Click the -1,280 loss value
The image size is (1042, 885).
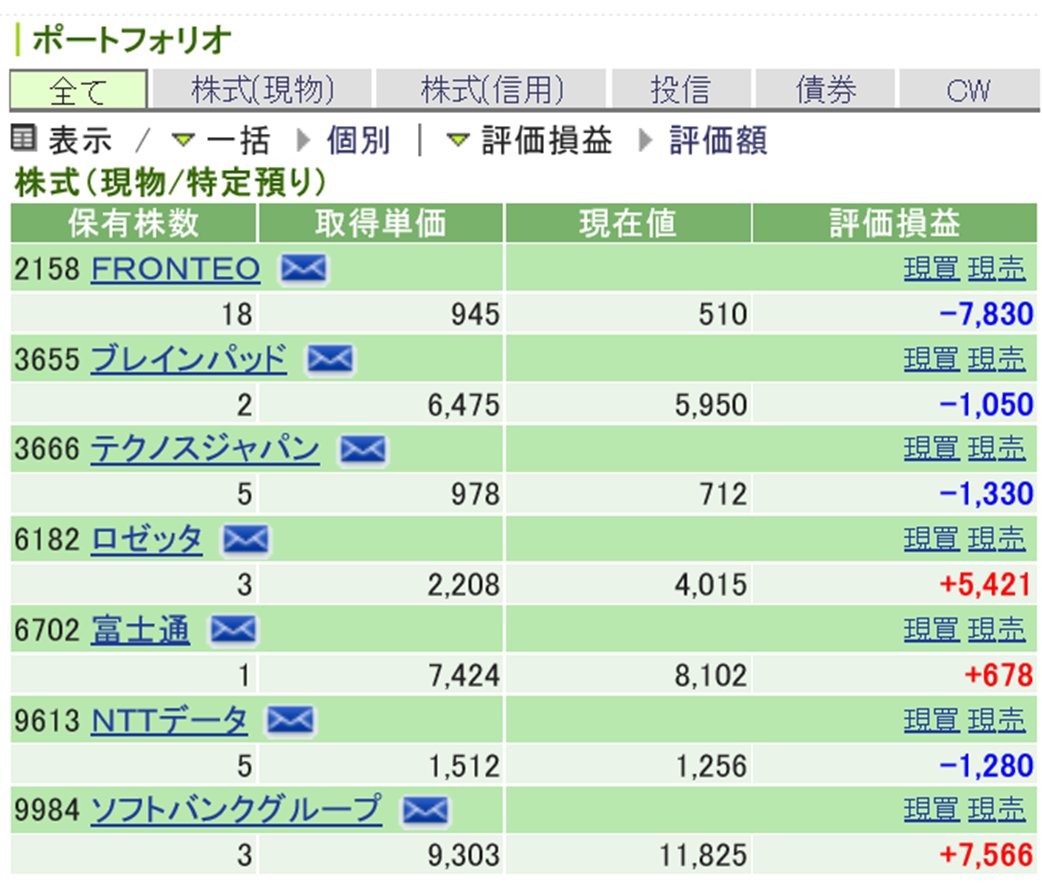[986, 765]
